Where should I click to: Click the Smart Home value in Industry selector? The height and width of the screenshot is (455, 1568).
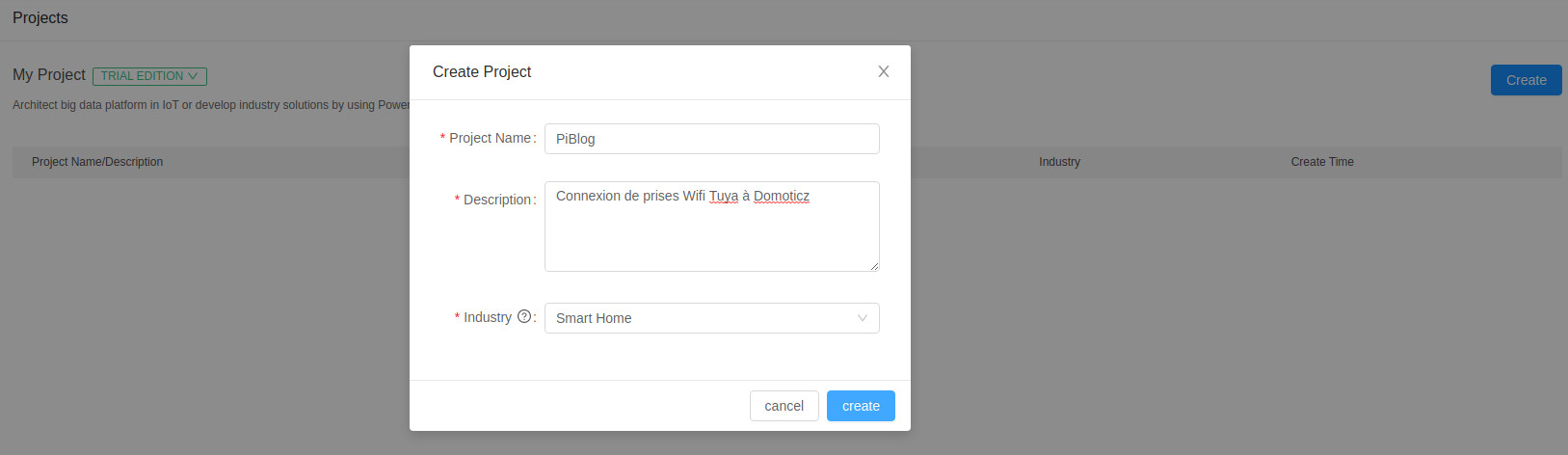(x=594, y=318)
